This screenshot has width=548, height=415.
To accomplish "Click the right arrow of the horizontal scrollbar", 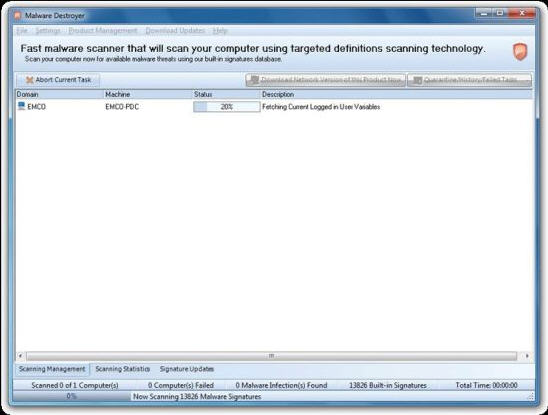I will pos(527,356).
